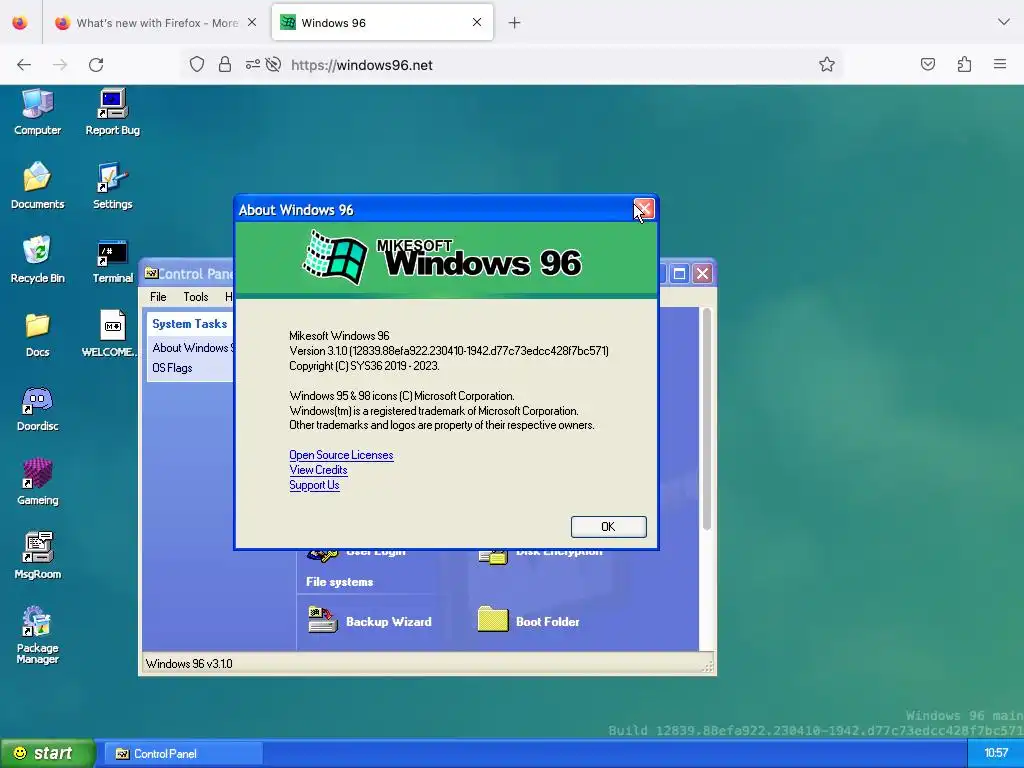Open the Documents desktop folder
The height and width of the screenshot is (768, 1024).
37,185
